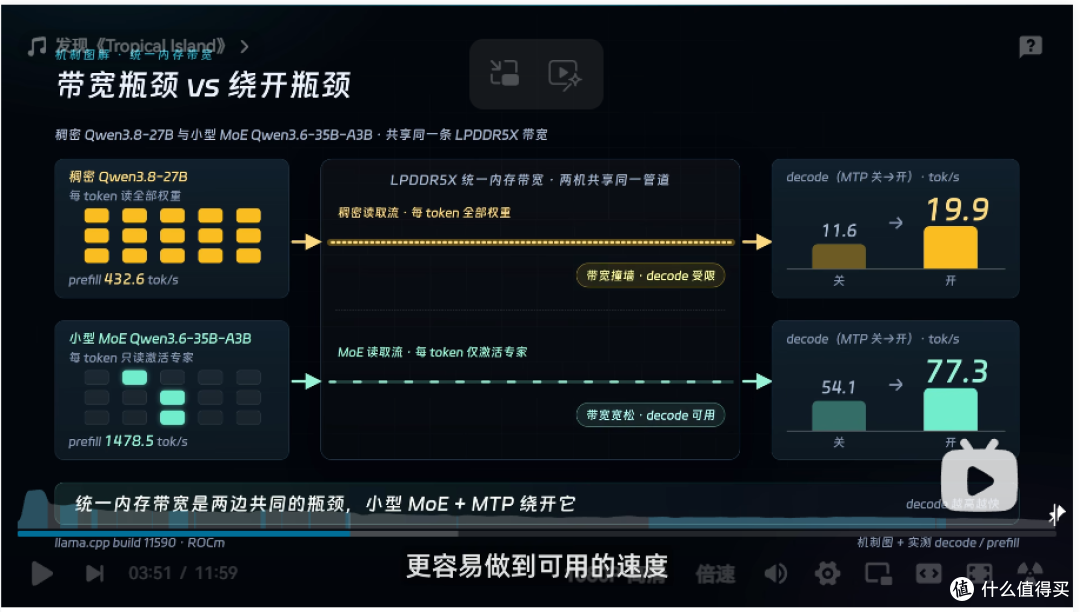This screenshot has height=612, width=1080.
Task: Open the volume speaker control
Action: [776, 573]
